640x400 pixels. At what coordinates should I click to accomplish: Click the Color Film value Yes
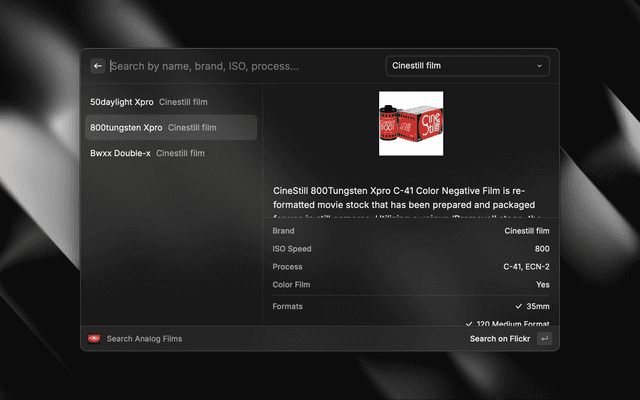(x=541, y=285)
